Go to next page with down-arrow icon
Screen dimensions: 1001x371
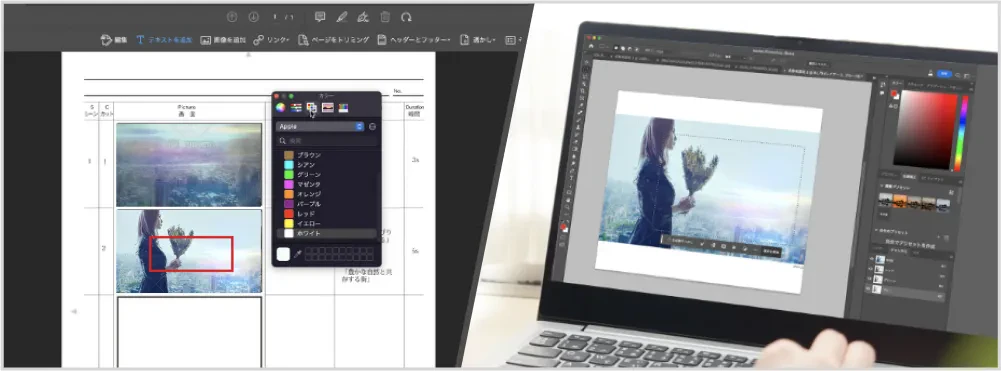pyautogui.click(x=253, y=17)
